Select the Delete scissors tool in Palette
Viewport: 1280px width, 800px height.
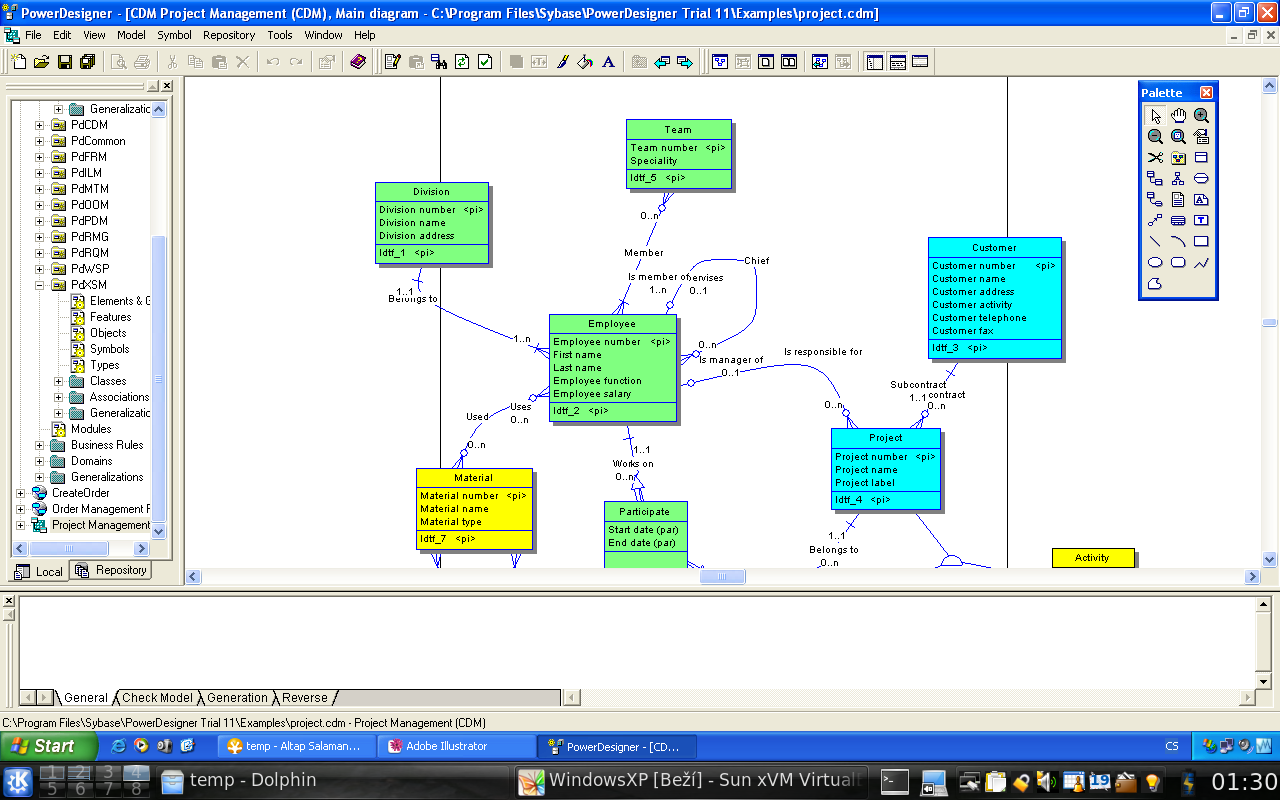1155,157
